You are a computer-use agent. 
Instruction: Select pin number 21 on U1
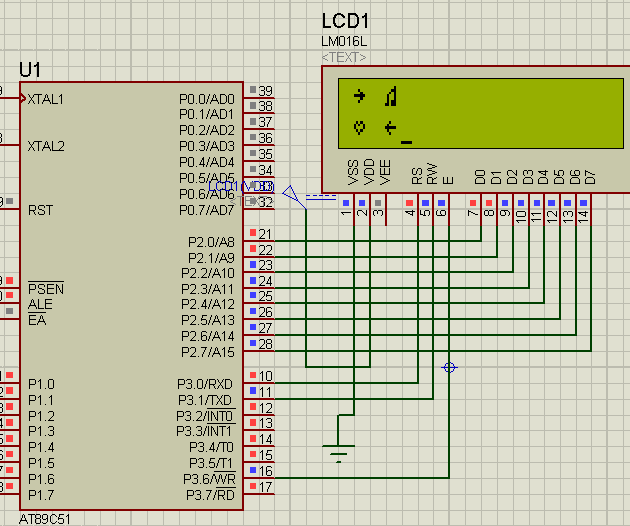pos(265,234)
